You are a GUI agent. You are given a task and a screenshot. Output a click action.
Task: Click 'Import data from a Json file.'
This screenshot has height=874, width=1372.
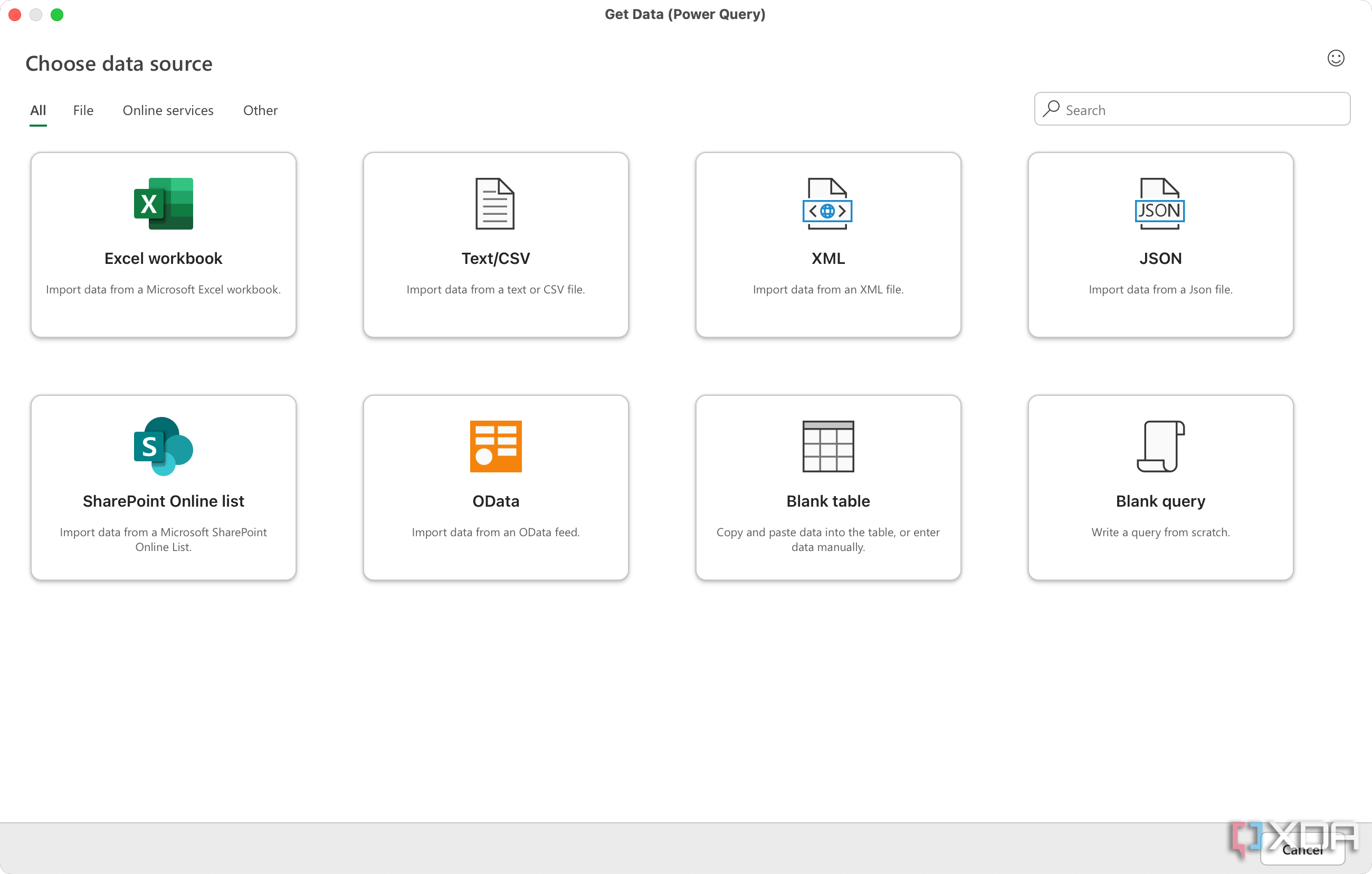[1160, 289]
